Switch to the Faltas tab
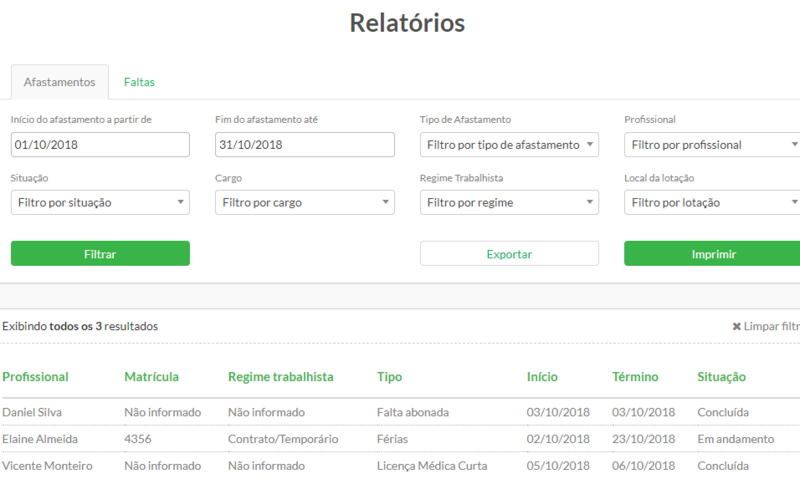Image resolution: width=800 pixels, height=479 pixels. (x=139, y=82)
